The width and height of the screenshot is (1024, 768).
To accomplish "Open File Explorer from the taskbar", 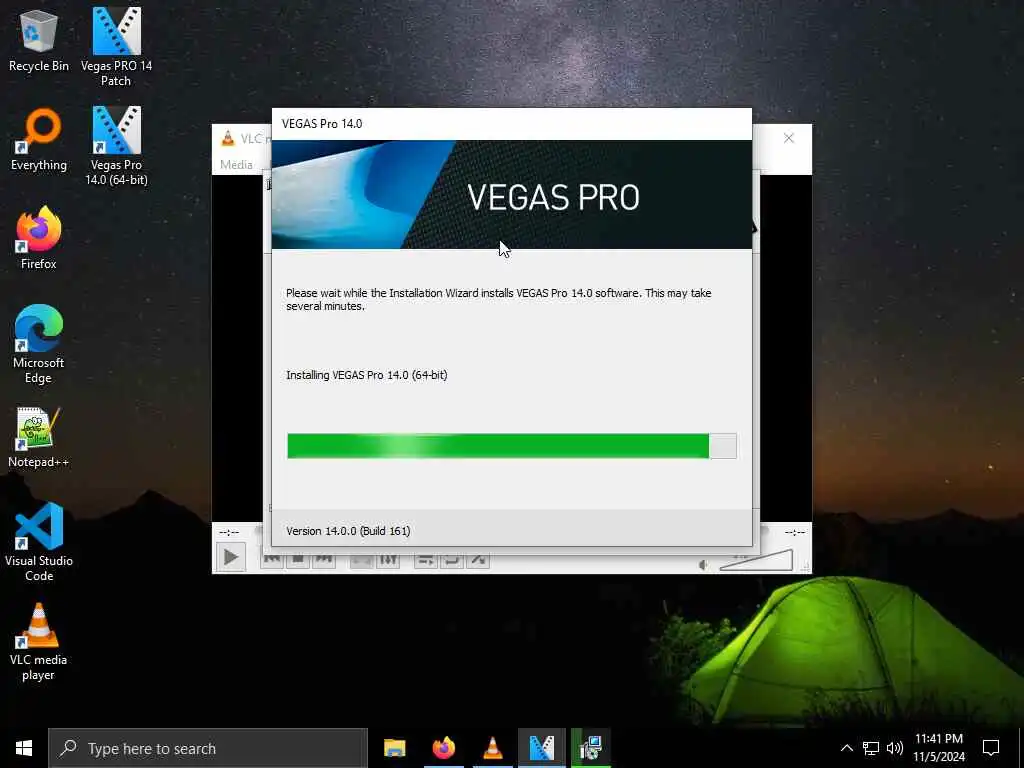I will [x=394, y=748].
